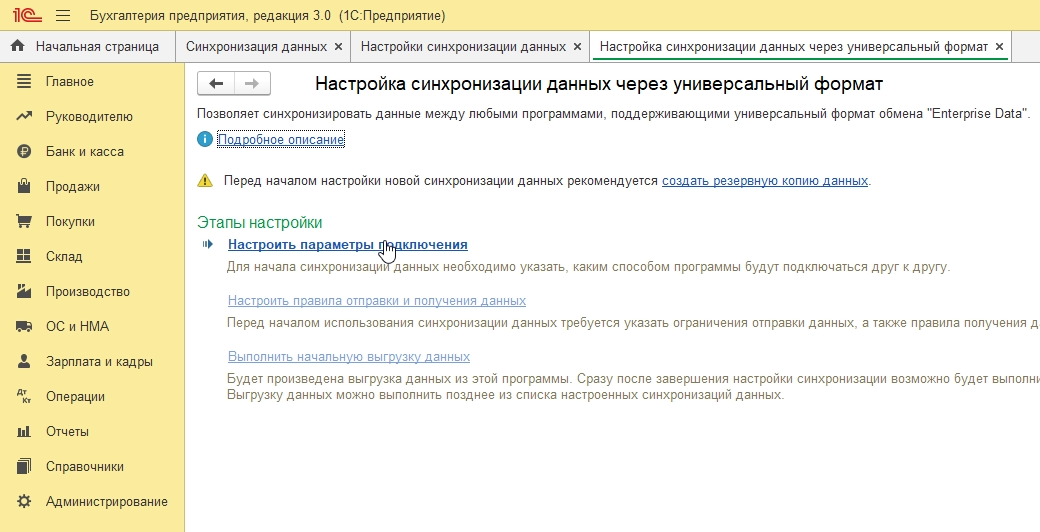Open Подробное описание link
The width and height of the screenshot is (1040, 532).
(280, 140)
